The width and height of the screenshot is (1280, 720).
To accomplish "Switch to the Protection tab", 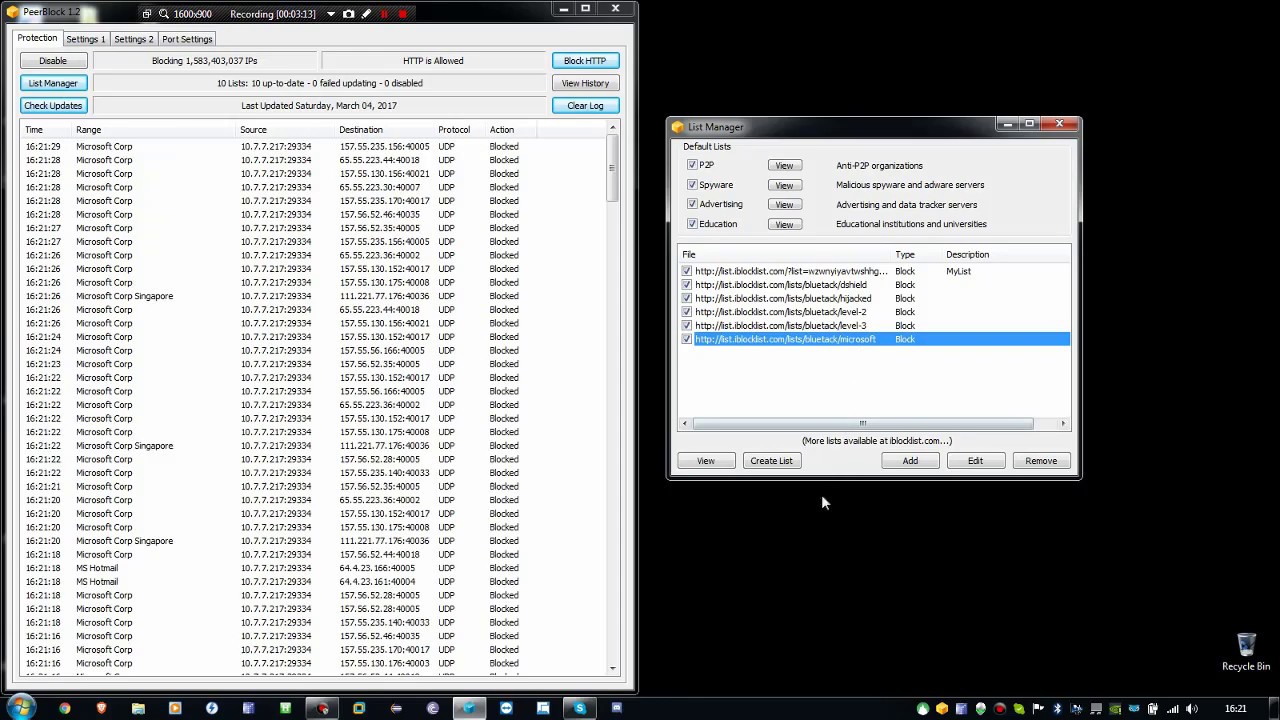I will [37, 38].
